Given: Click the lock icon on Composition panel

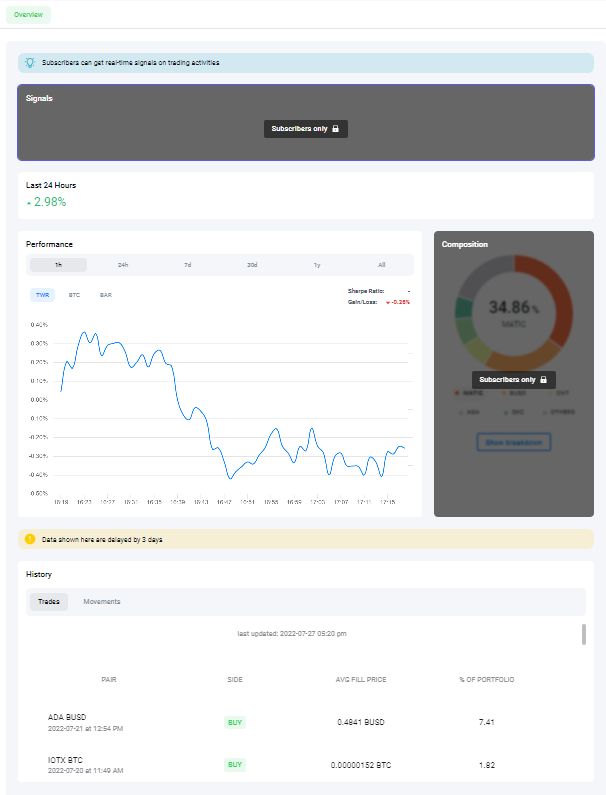Looking at the screenshot, I should [544, 380].
